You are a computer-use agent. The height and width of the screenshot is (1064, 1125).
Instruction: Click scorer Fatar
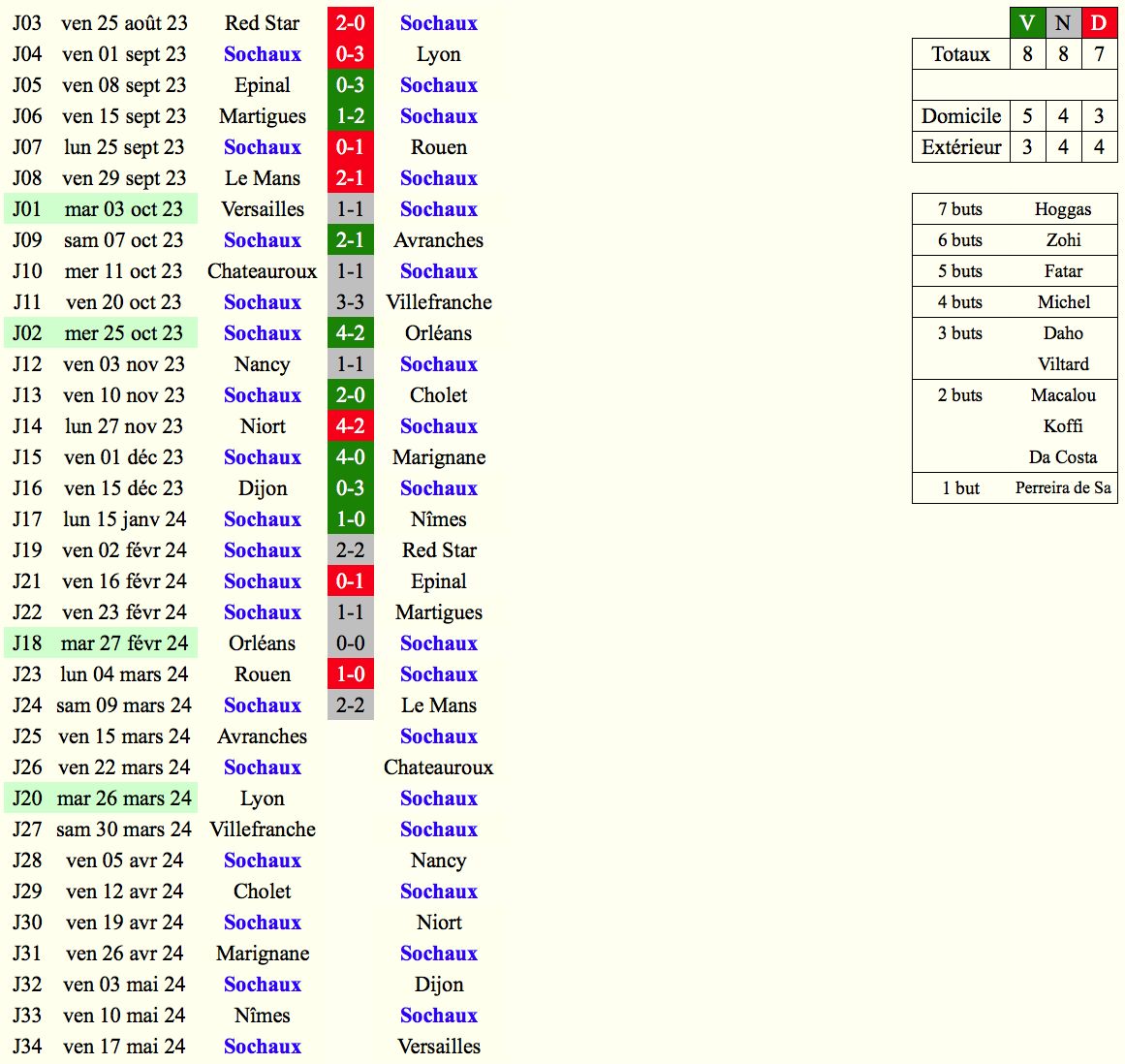coord(1063,270)
